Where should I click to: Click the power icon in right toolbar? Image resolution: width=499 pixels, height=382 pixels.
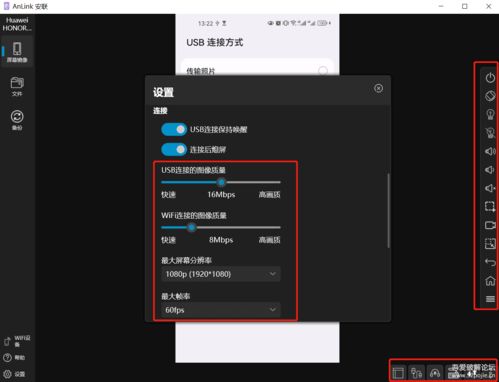(x=490, y=78)
